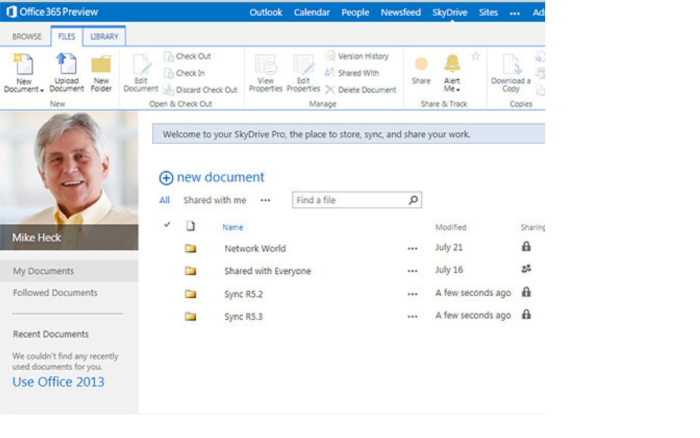Click the Office 365 logo
This screenshot has height=438, width=700.
coord(12,12)
